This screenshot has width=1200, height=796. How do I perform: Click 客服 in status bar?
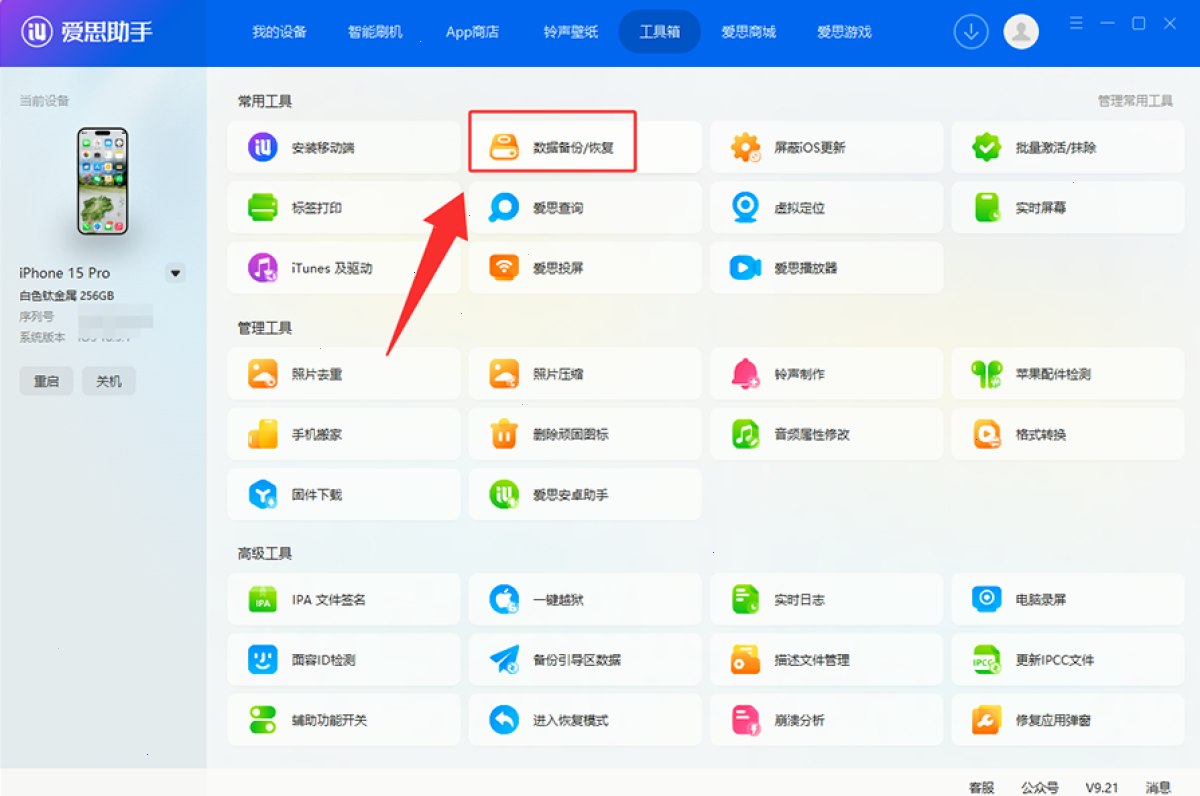tap(982, 787)
